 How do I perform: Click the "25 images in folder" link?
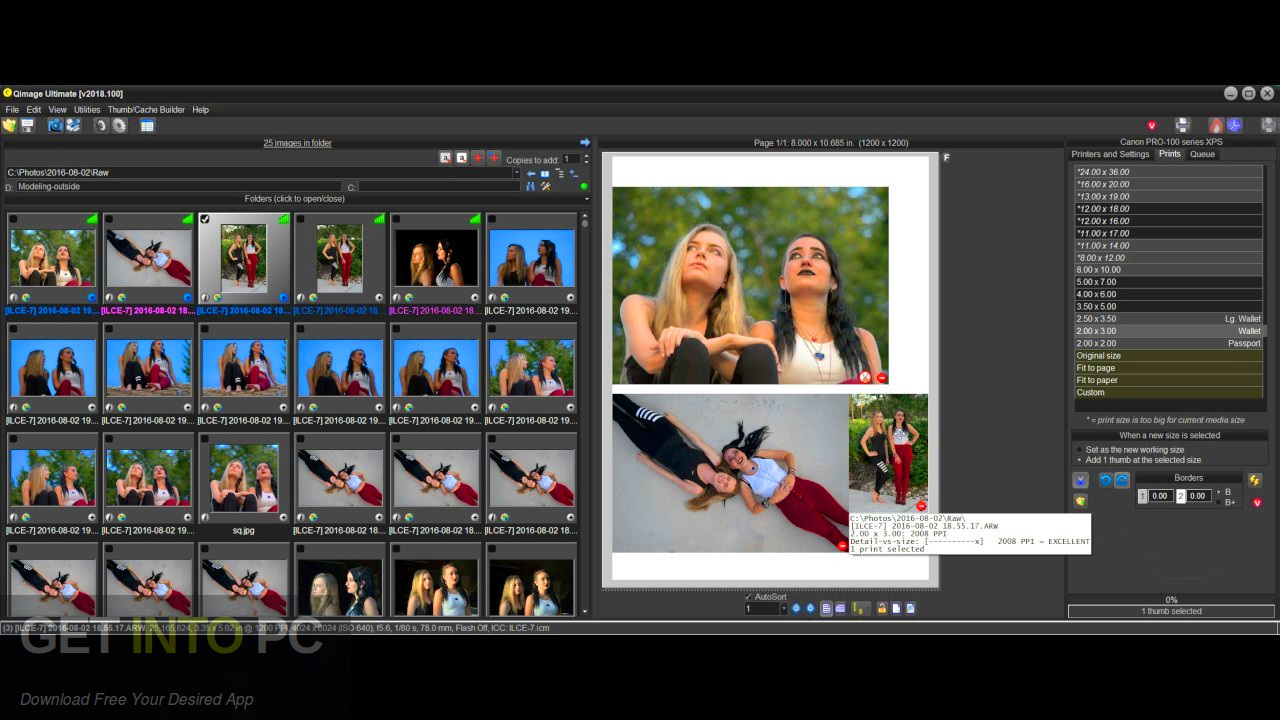[x=297, y=143]
